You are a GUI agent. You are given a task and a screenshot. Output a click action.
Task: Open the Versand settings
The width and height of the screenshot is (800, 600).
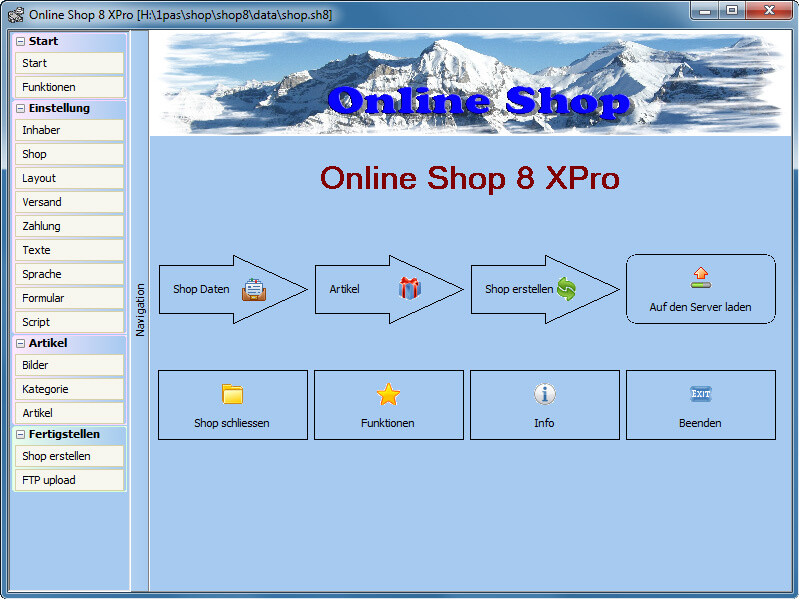pos(69,202)
